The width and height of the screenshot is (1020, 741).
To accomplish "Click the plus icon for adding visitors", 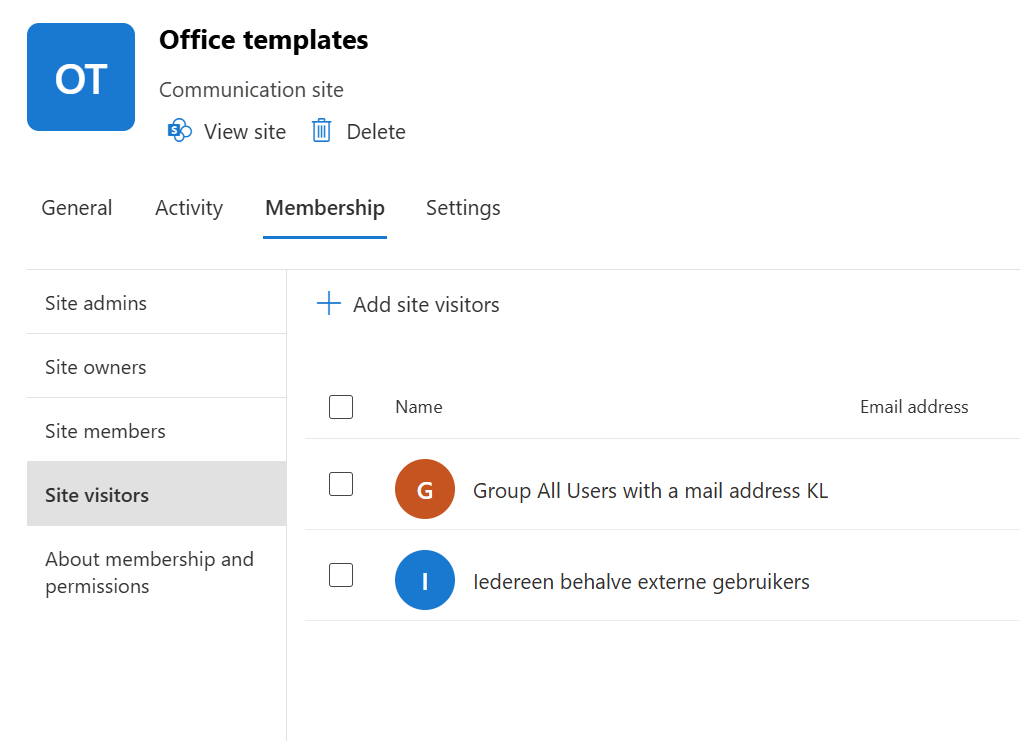I will [x=328, y=304].
